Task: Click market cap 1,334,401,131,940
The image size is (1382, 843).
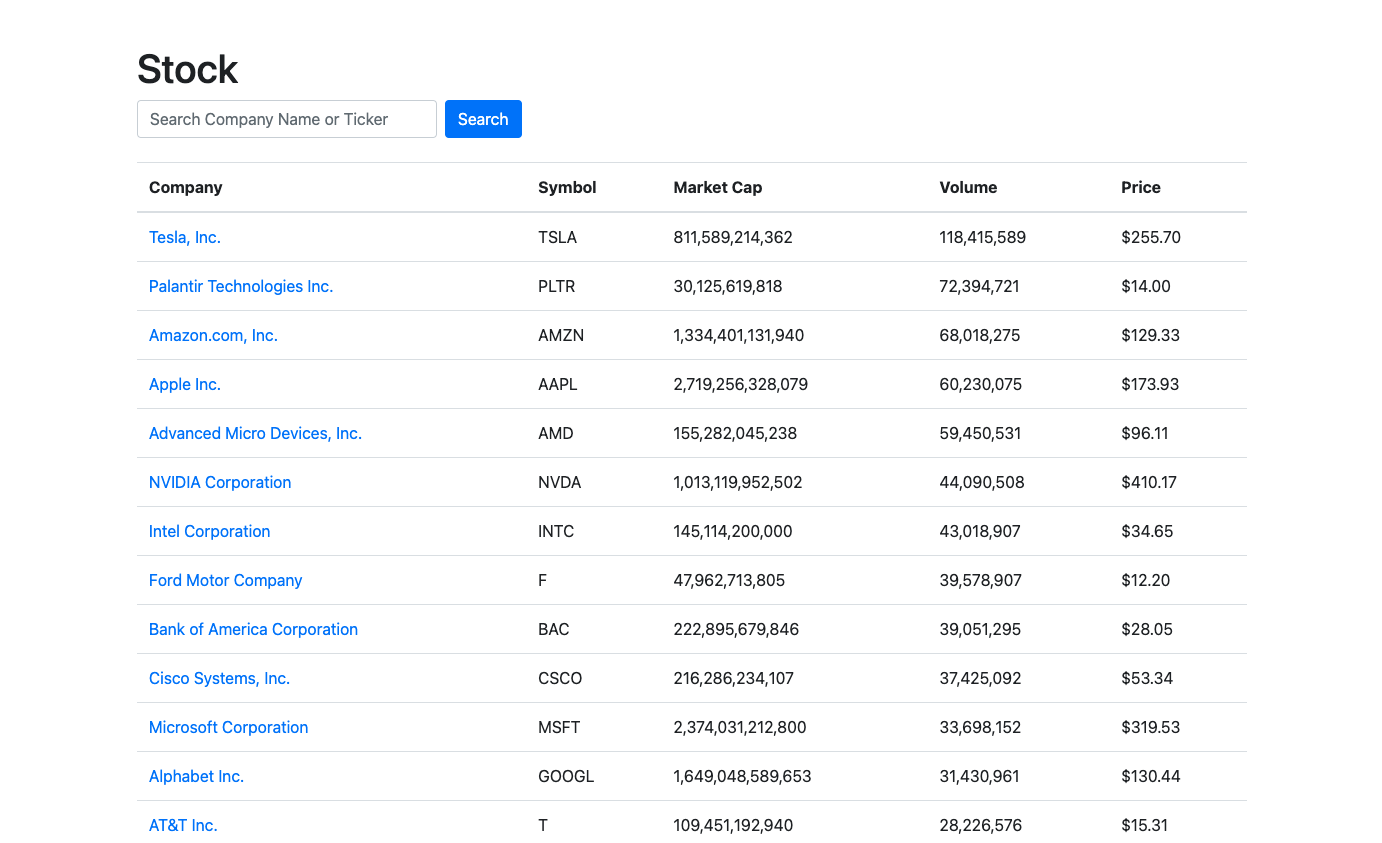Action: click(x=739, y=335)
